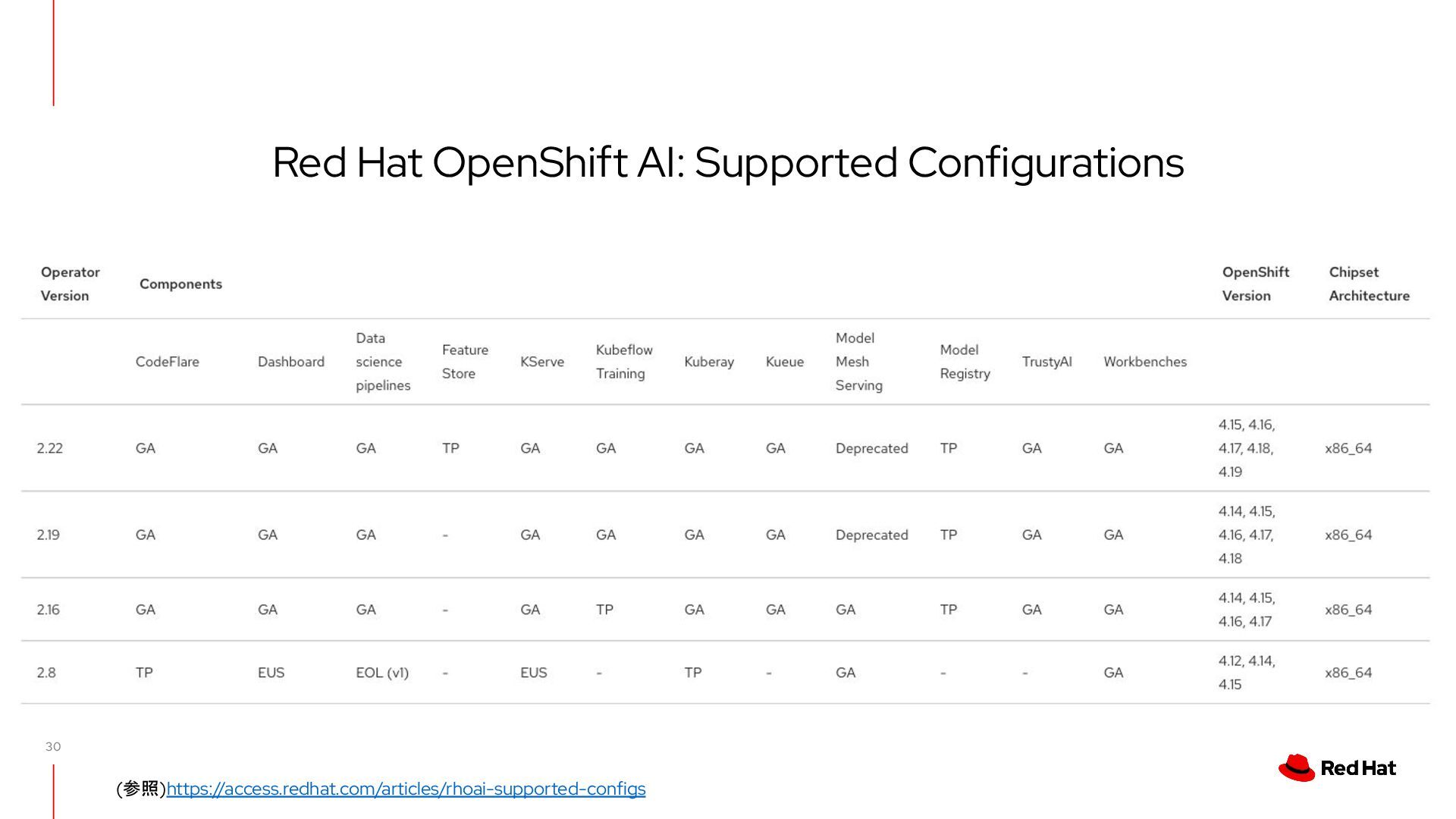Select the CodeFlare component header
The width and height of the screenshot is (1456, 819).
click(x=167, y=362)
